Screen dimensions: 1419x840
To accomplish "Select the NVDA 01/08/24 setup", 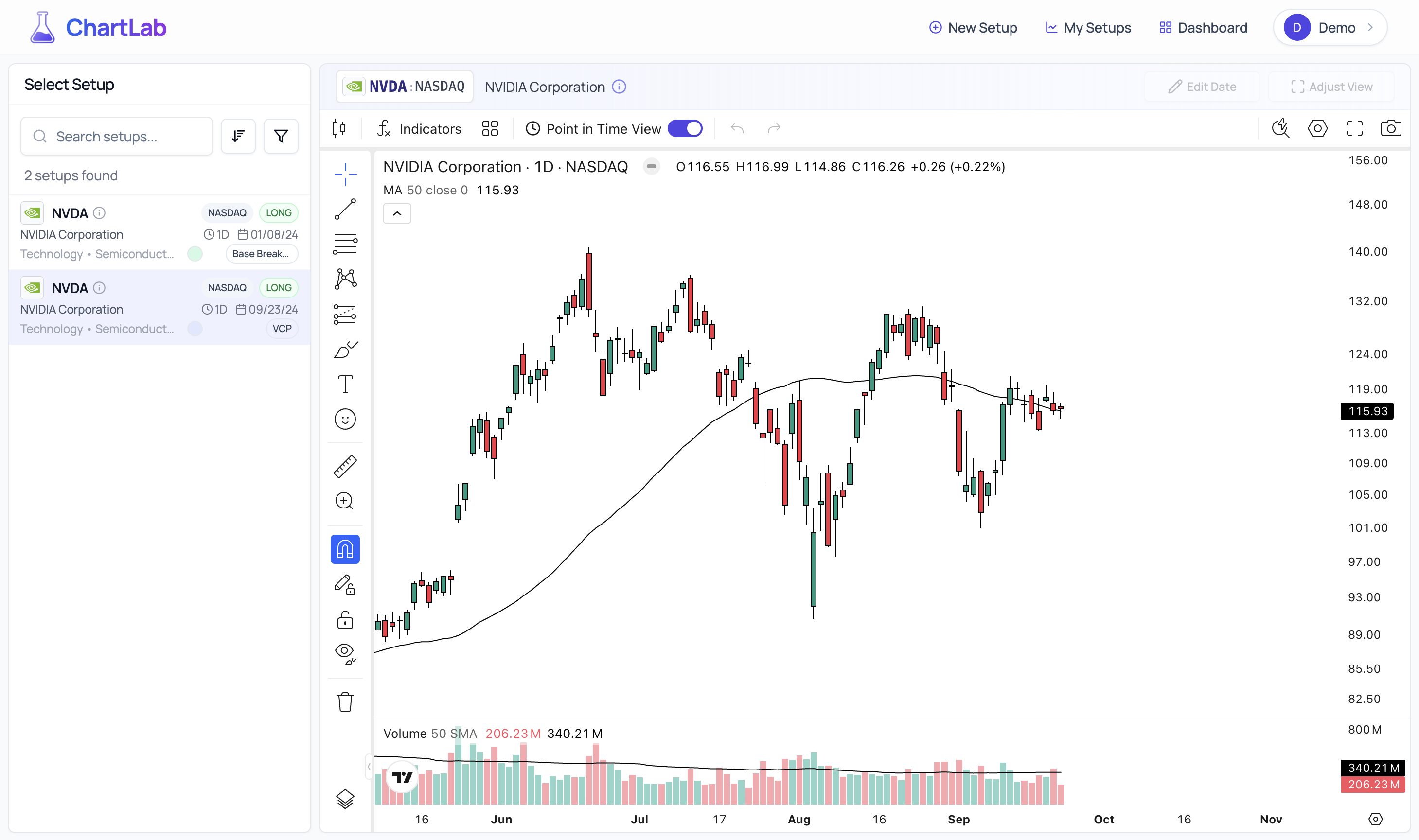I will pos(159,233).
